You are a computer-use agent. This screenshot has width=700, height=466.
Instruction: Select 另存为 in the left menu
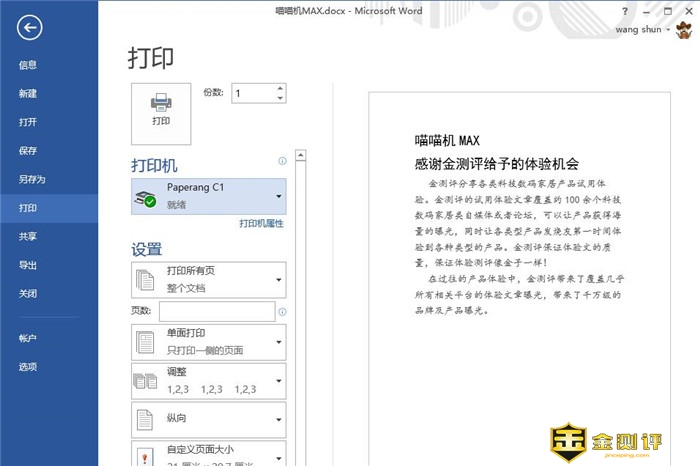[x=32, y=180]
